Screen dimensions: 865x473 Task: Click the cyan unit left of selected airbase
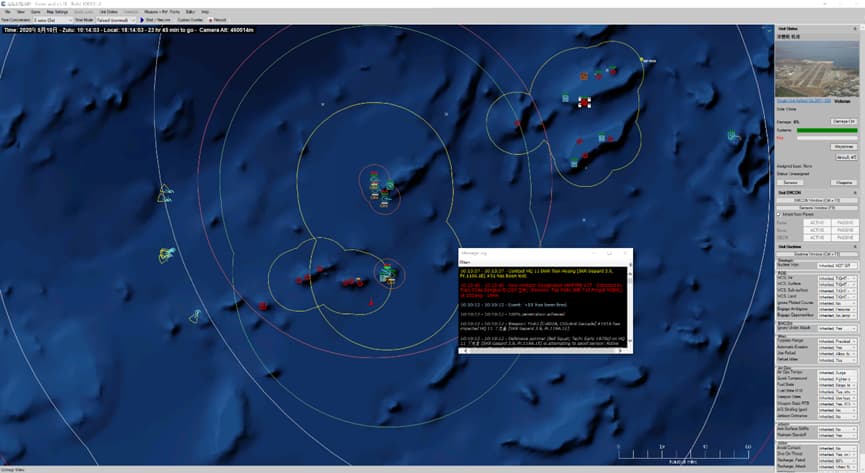(565, 98)
